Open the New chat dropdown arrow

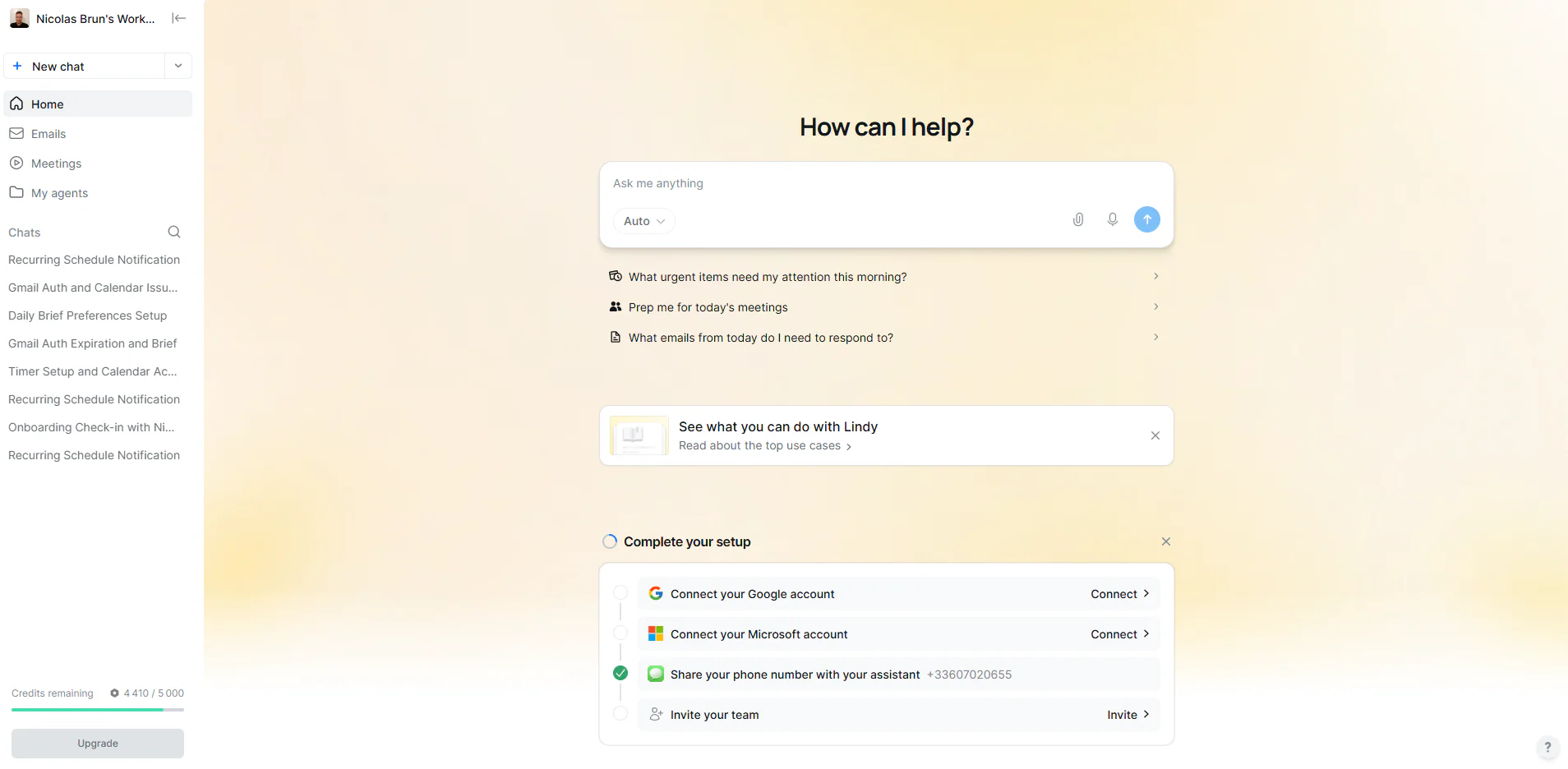(x=178, y=66)
